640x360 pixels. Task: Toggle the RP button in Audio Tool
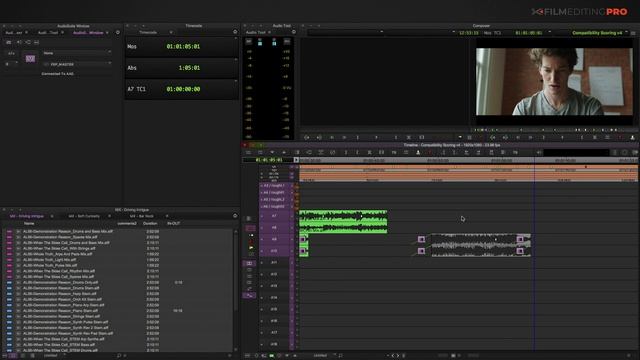pos(249,41)
